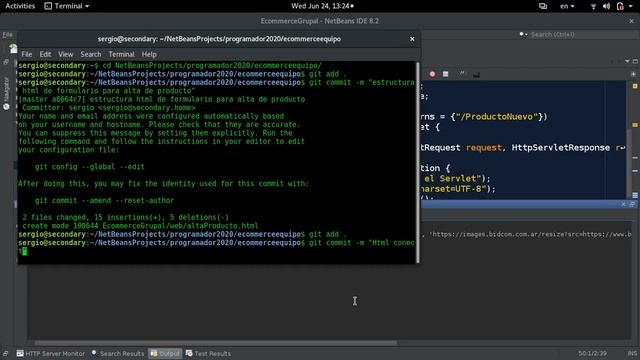This screenshot has height=360, width=640.
Task: Click the cursor position indicator in the status bar
Action: tap(592, 353)
